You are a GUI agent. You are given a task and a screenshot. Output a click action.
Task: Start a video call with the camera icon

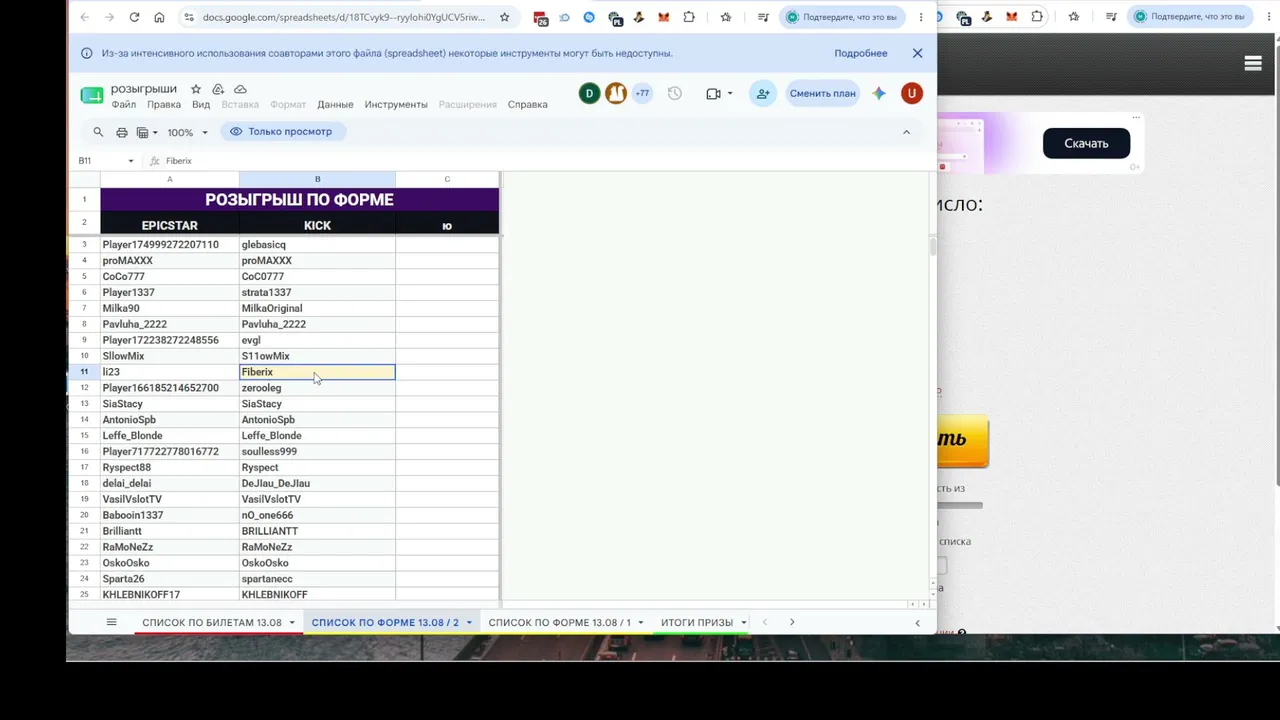click(x=713, y=93)
